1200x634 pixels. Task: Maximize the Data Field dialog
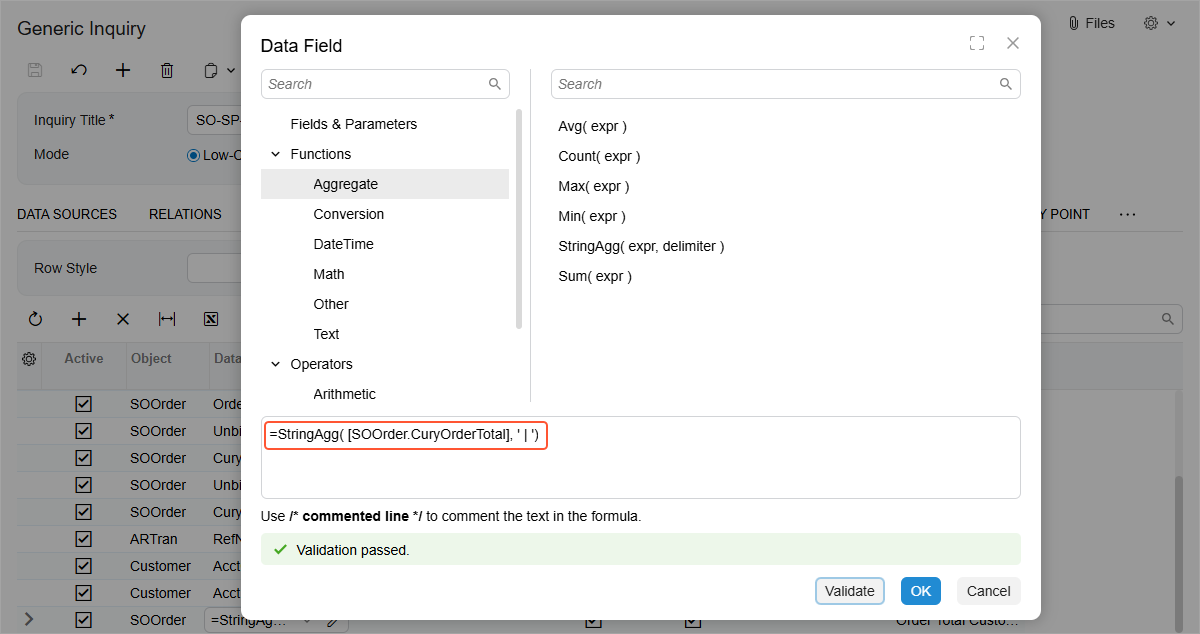click(977, 43)
